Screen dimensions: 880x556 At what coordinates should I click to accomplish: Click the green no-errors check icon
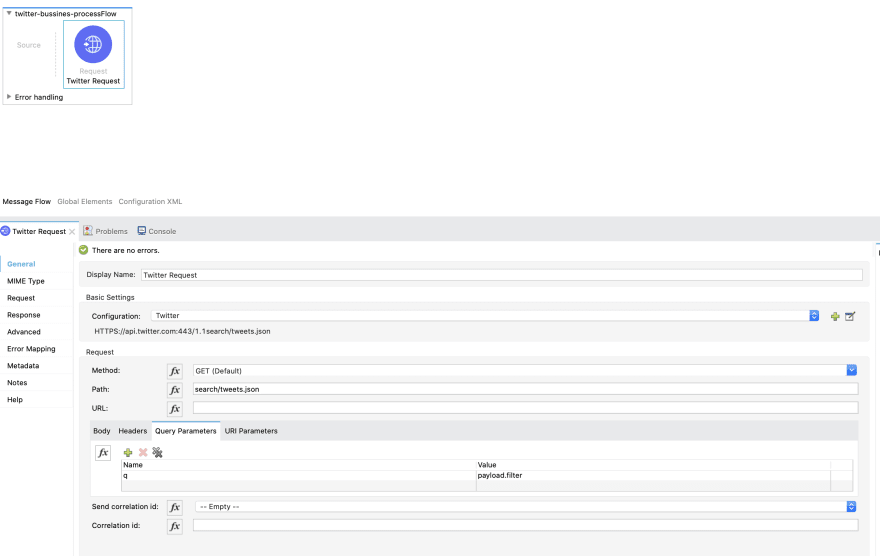click(x=84, y=250)
